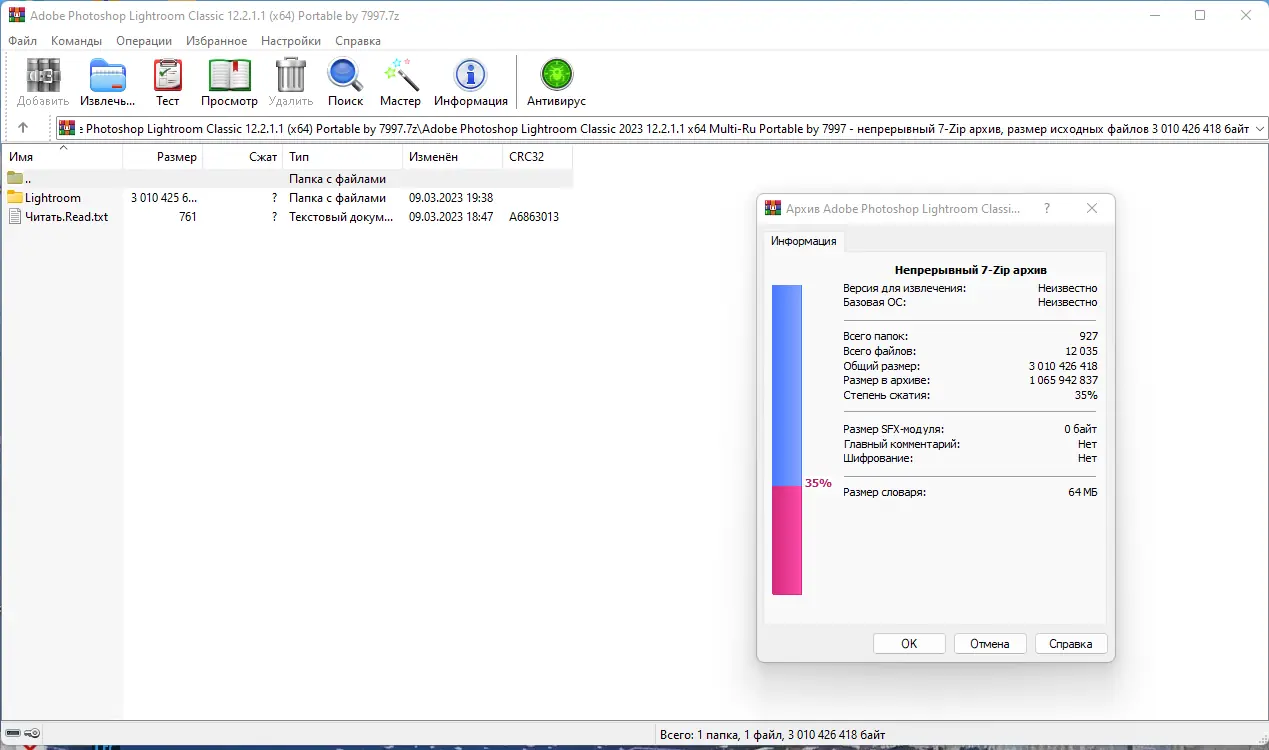Viewport: 1269px width, 750px height.
Task: Click the status bar total summary text
Action: click(x=773, y=735)
